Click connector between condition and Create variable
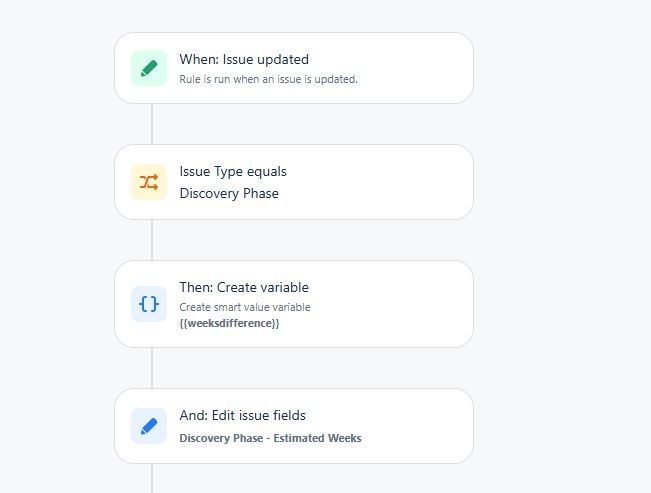The image size is (651, 493). click(152, 240)
